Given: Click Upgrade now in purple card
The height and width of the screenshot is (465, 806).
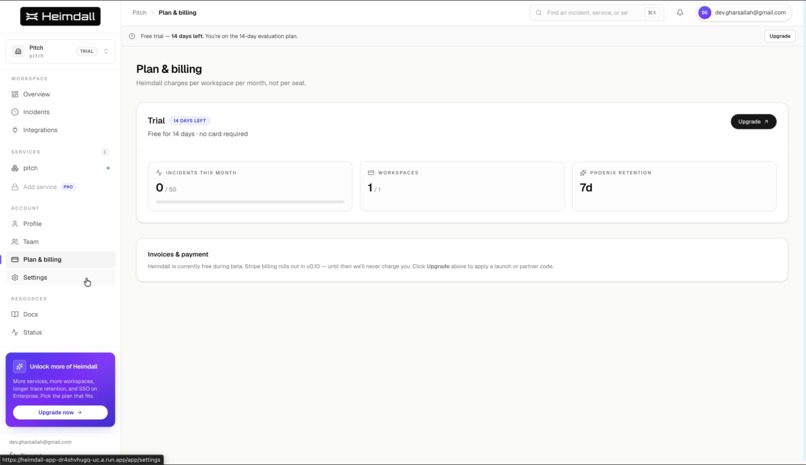Looking at the screenshot, I should click(x=60, y=413).
